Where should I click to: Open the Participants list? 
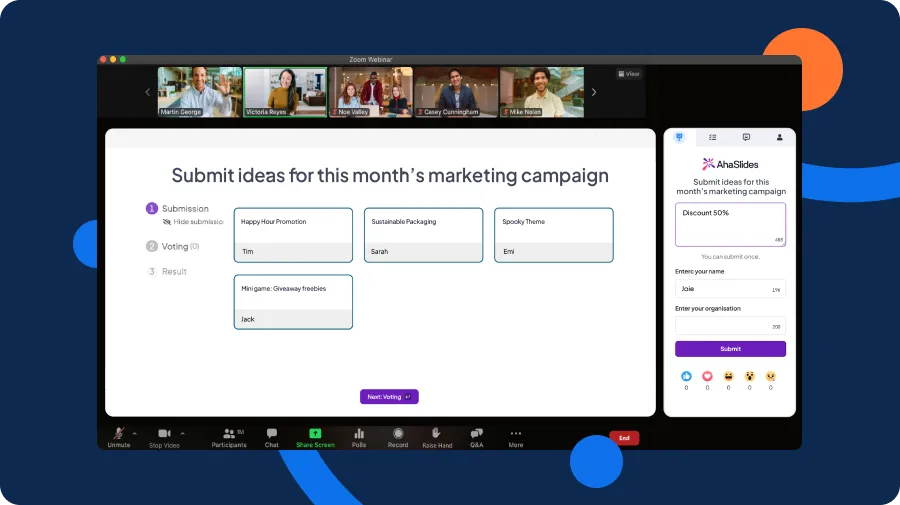(229, 433)
